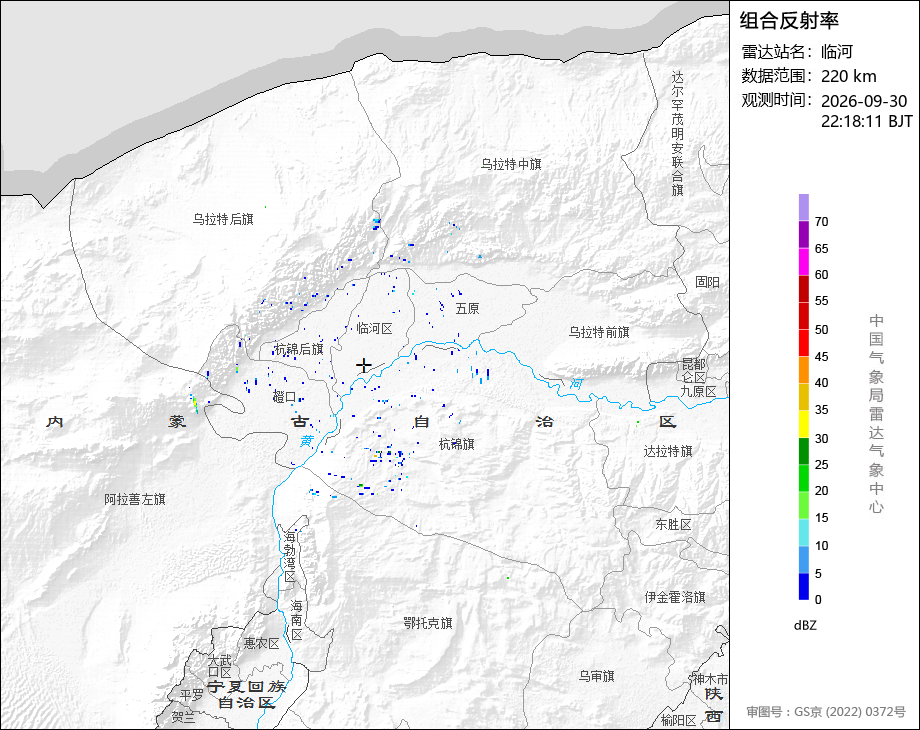The width and height of the screenshot is (920, 730).
Task: Click the 海南区 vertical map label
Action: 297,620
